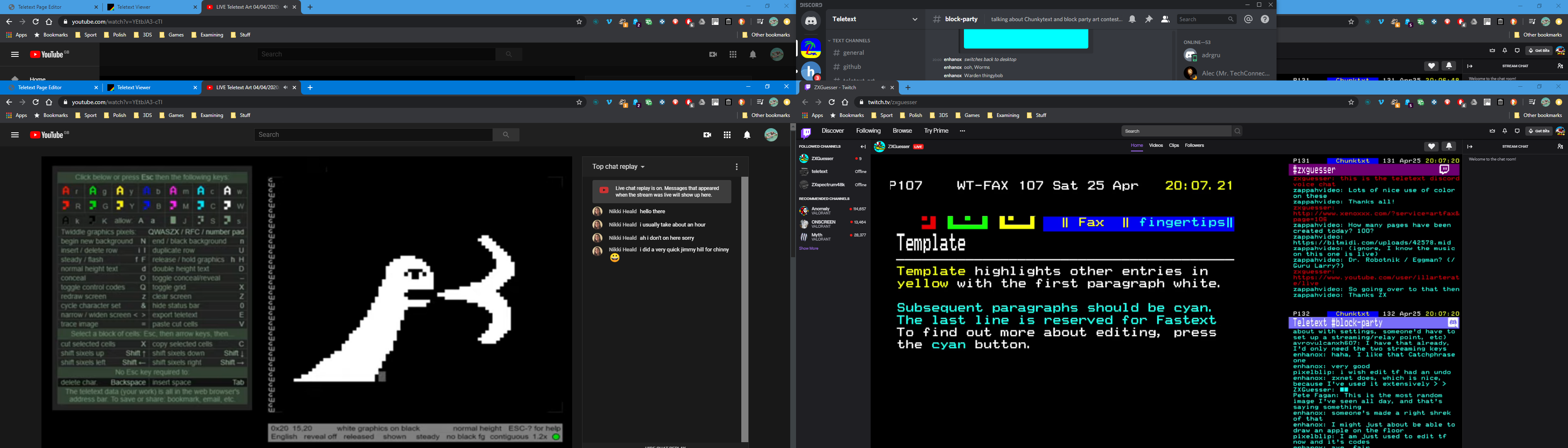Open Discord mentions inbox icon
Viewport: 1568px width, 448px height.
pos(1248,19)
